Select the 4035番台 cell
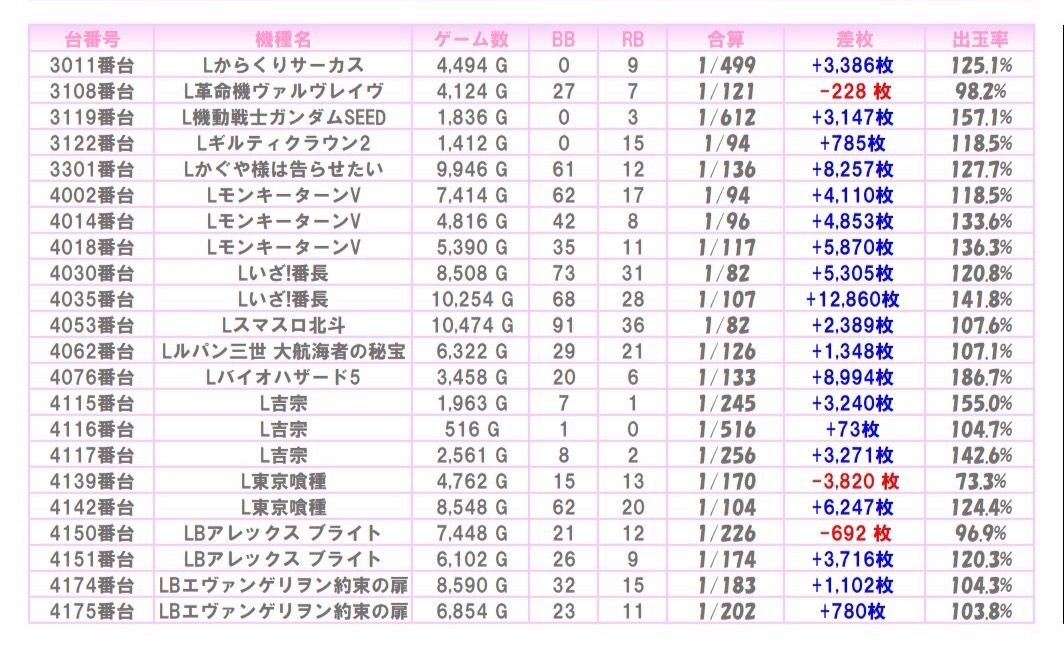The image size is (1064, 650). 92,299
